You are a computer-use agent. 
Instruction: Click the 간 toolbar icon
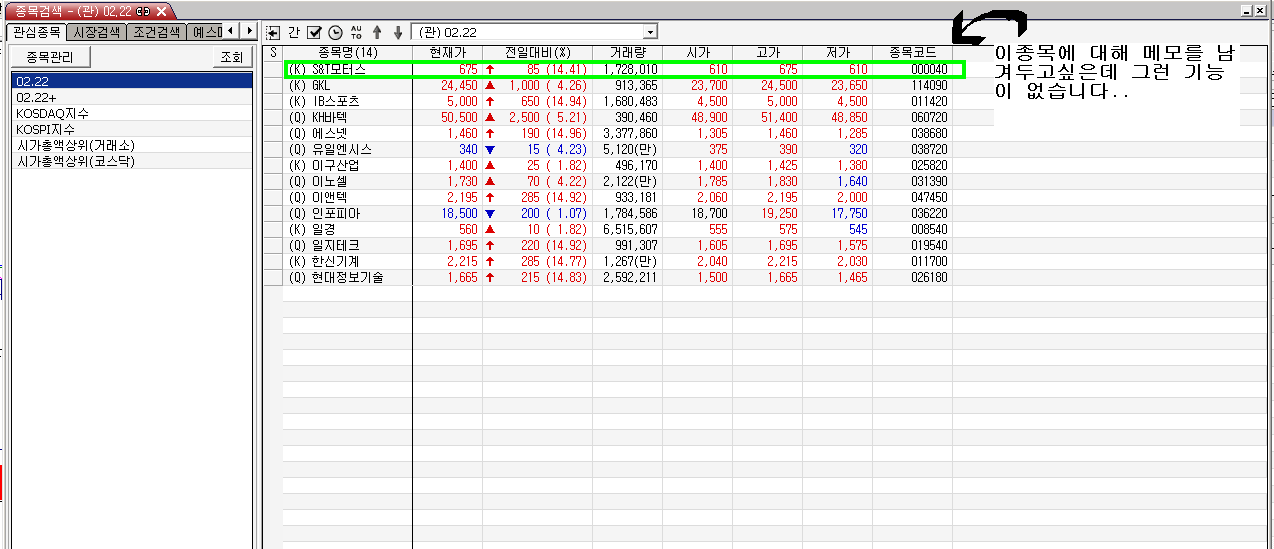(x=294, y=32)
